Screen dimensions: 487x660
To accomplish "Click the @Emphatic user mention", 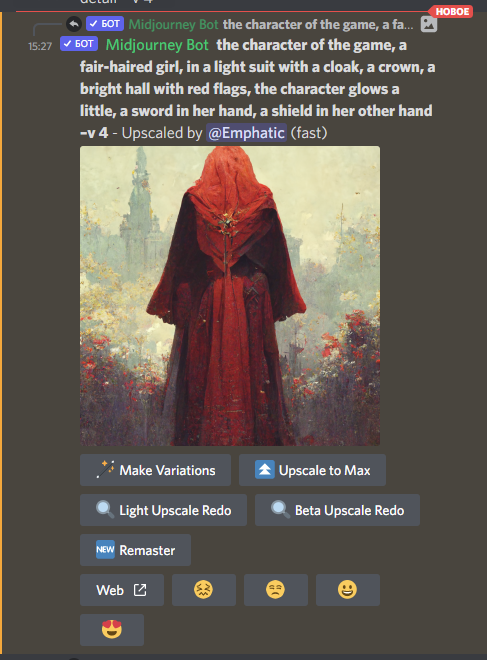I will (246, 133).
